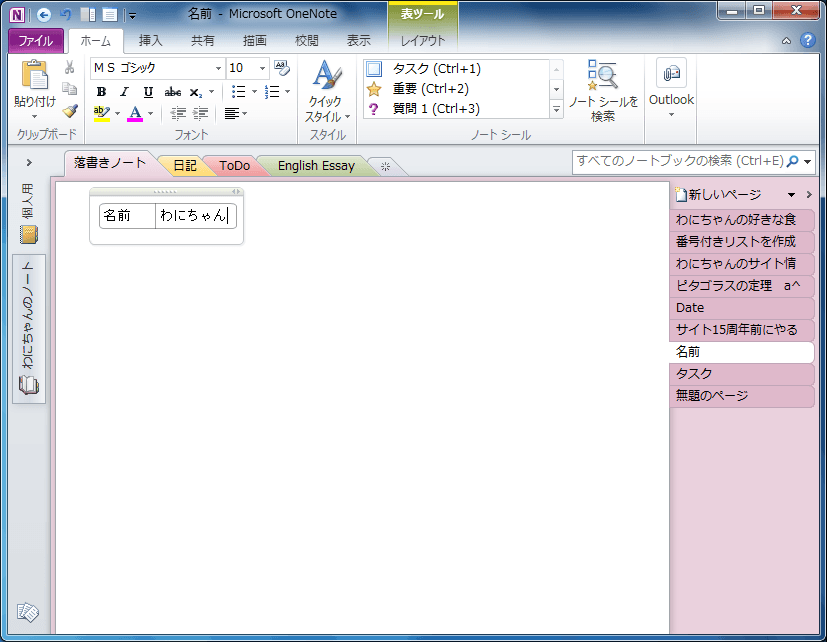The height and width of the screenshot is (642, 827).
Task: Apply bulleted list
Action: coord(239,92)
